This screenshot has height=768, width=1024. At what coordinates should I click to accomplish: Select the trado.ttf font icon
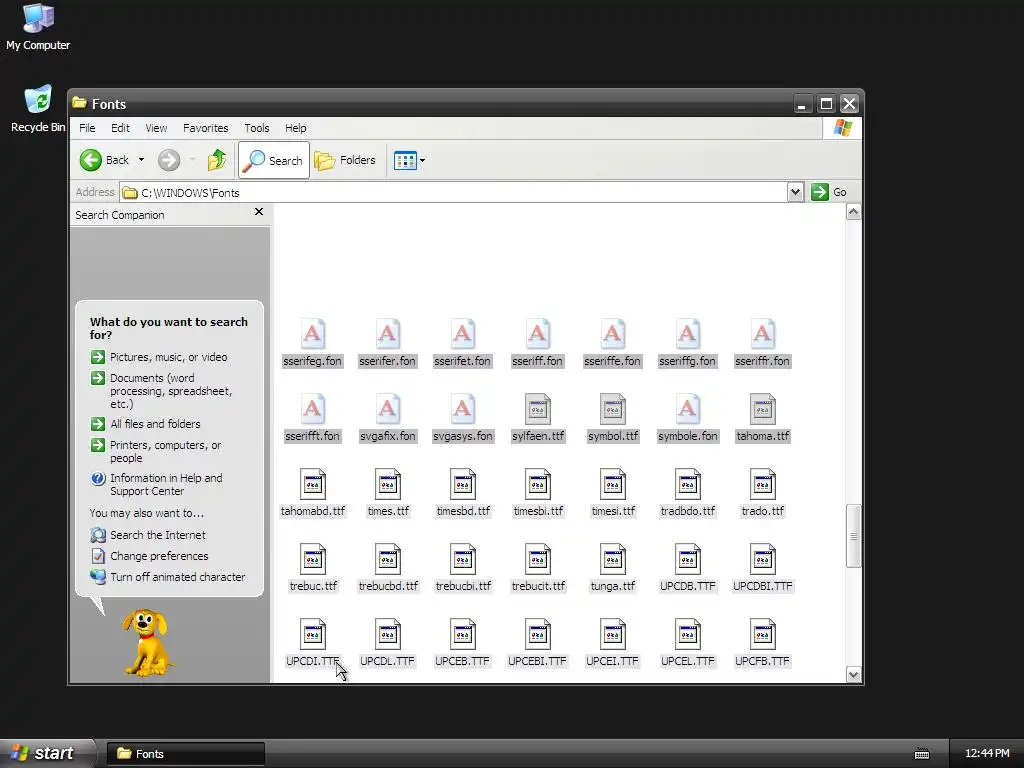762,485
